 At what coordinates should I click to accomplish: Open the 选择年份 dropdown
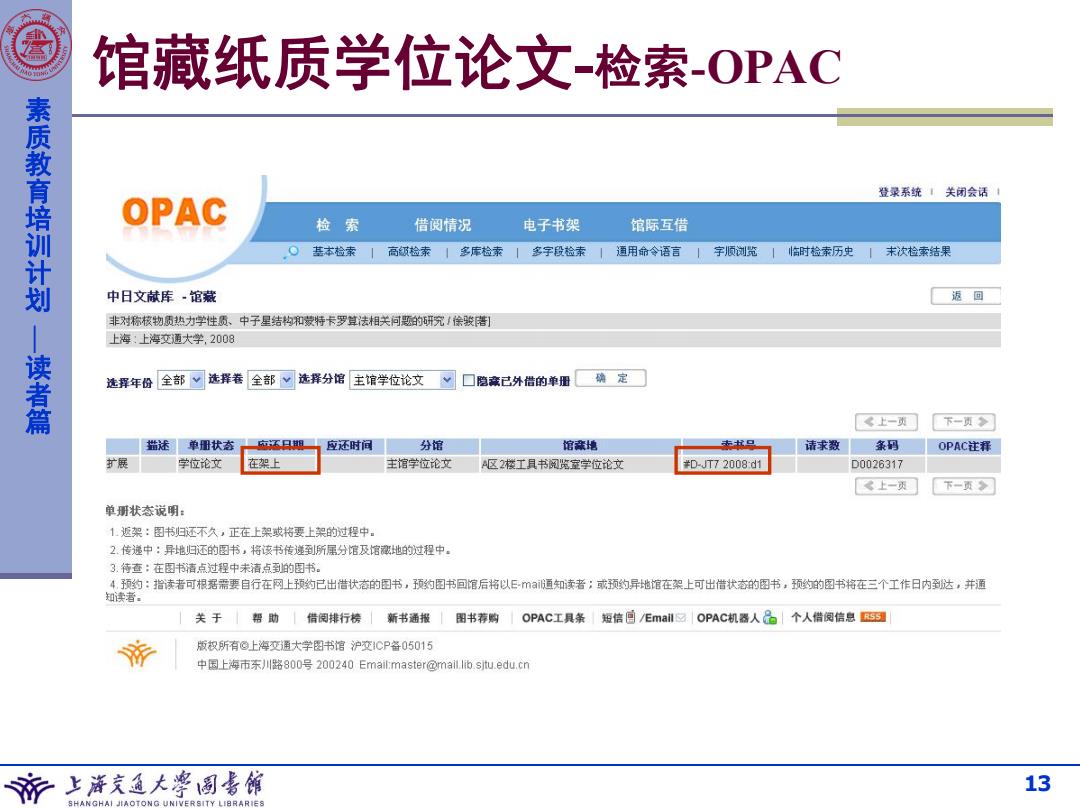pos(180,380)
